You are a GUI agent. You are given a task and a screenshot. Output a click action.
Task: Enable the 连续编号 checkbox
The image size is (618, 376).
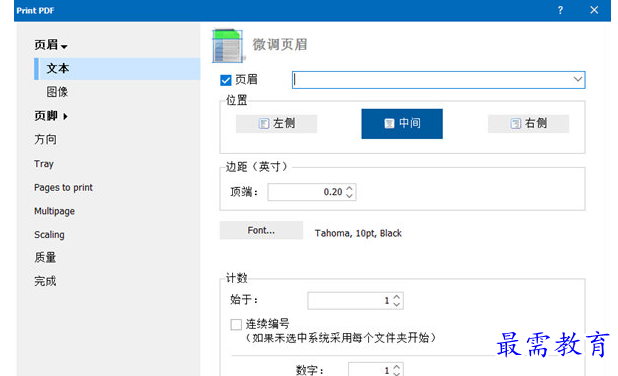236,324
